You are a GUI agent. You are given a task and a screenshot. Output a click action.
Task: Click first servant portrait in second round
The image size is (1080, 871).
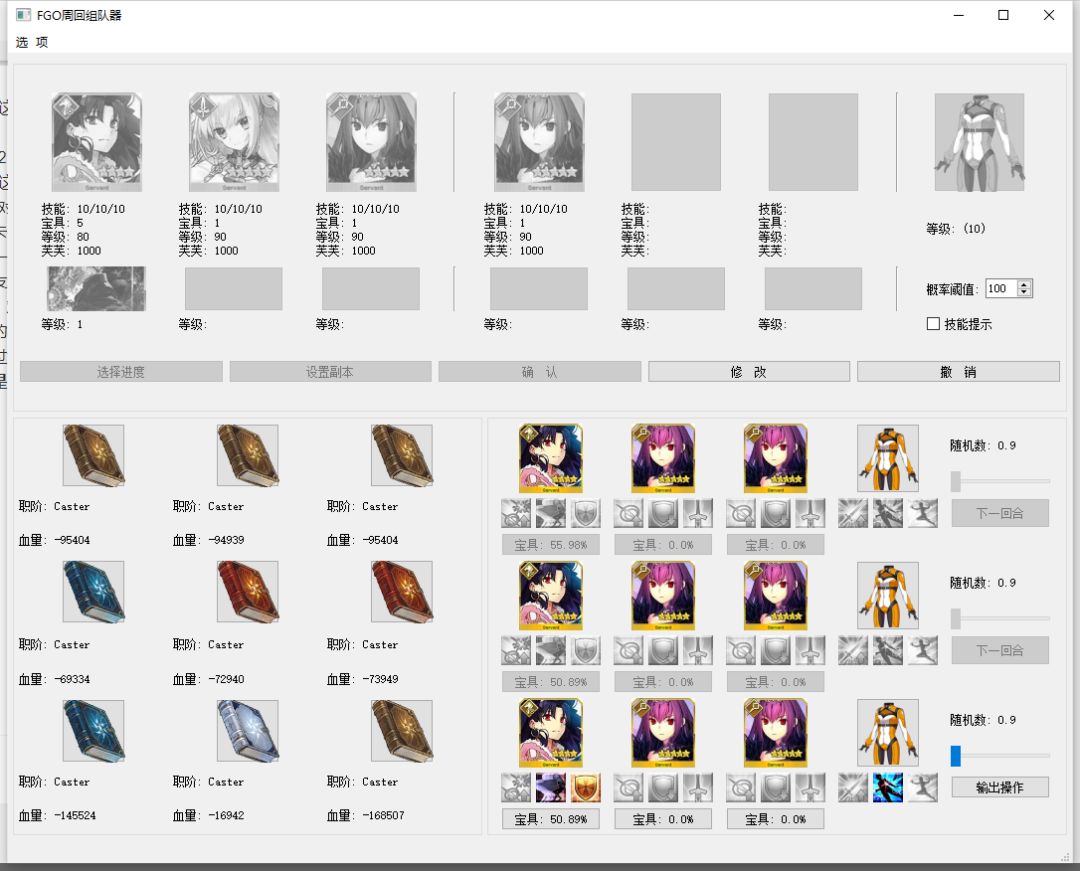(x=550, y=596)
